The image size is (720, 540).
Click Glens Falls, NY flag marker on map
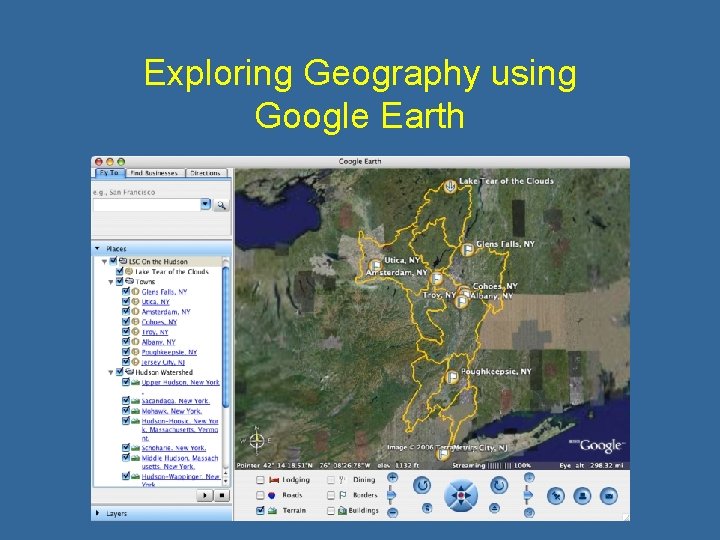(x=467, y=250)
